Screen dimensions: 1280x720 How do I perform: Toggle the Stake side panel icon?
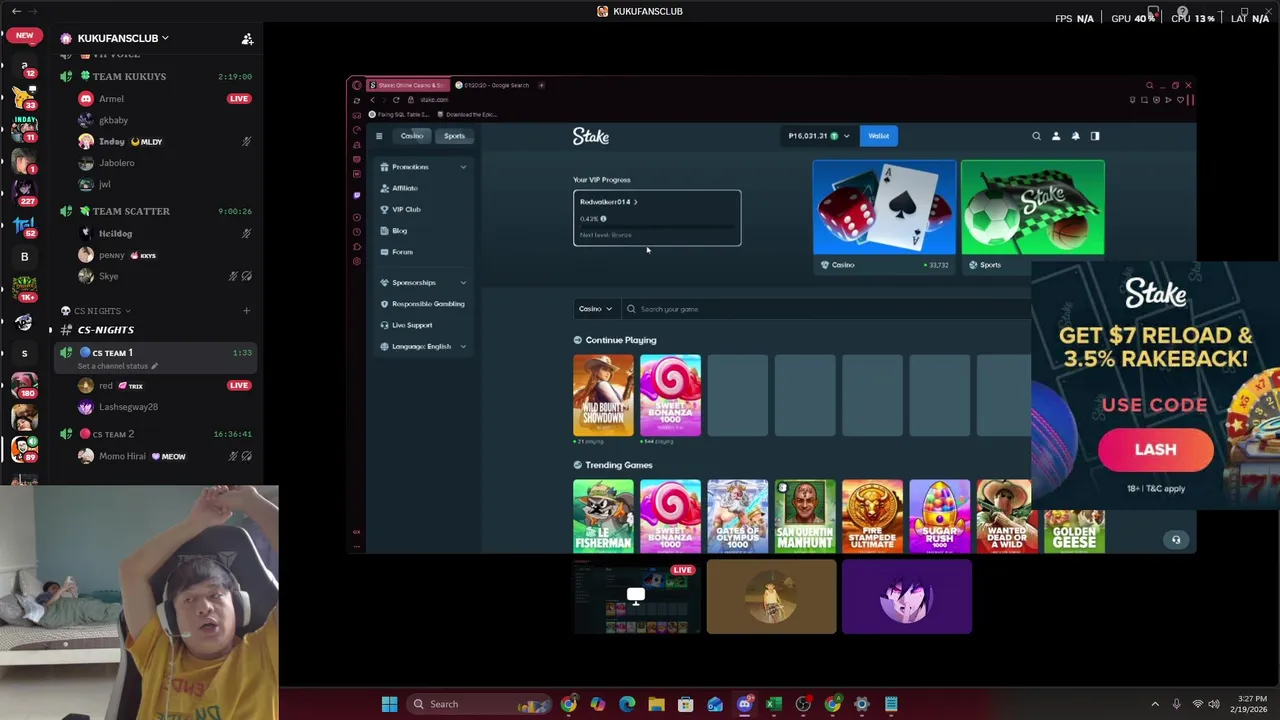[1095, 136]
